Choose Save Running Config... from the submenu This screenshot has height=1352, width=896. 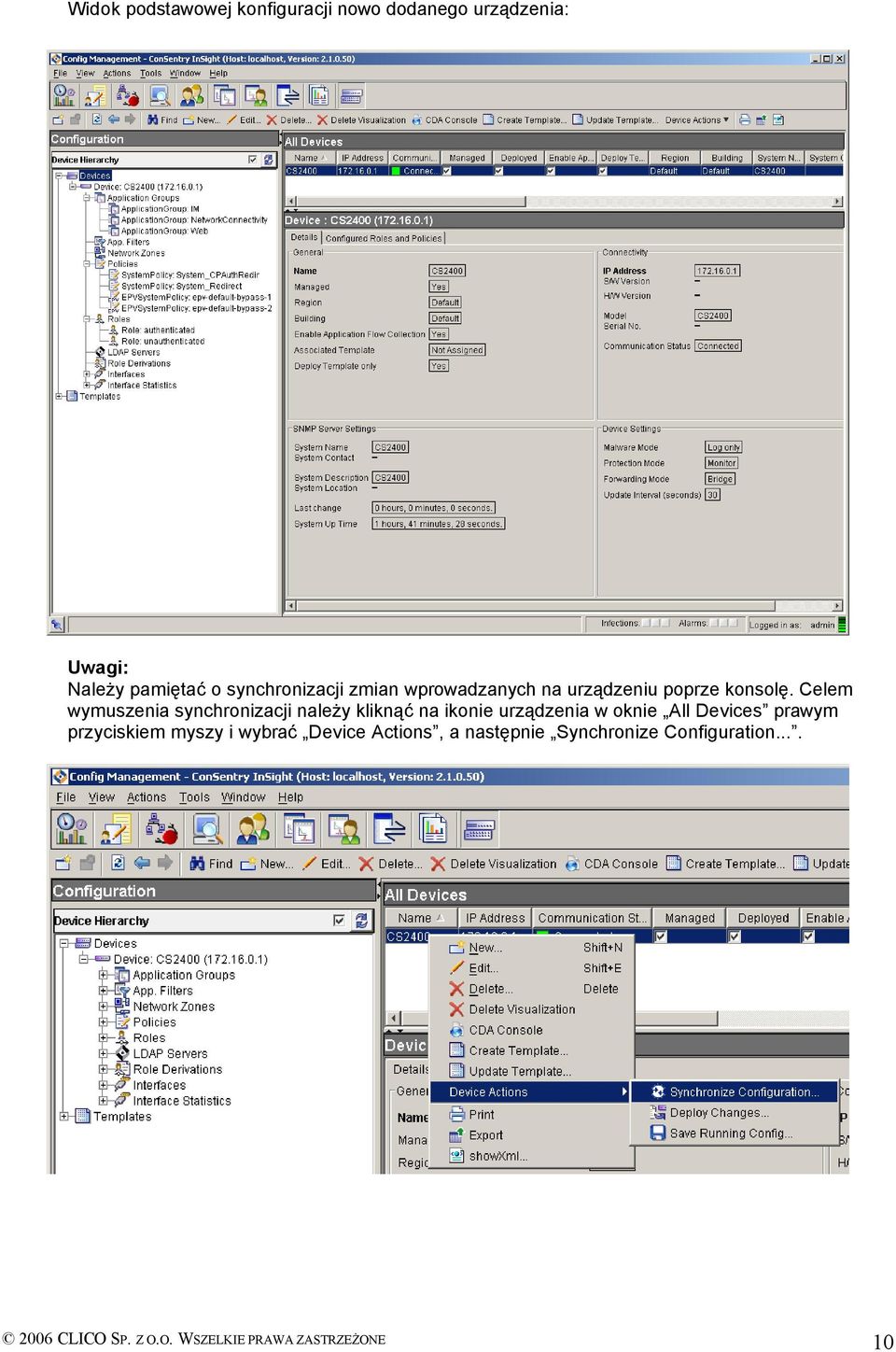pyautogui.click(x=735, y=1134)
